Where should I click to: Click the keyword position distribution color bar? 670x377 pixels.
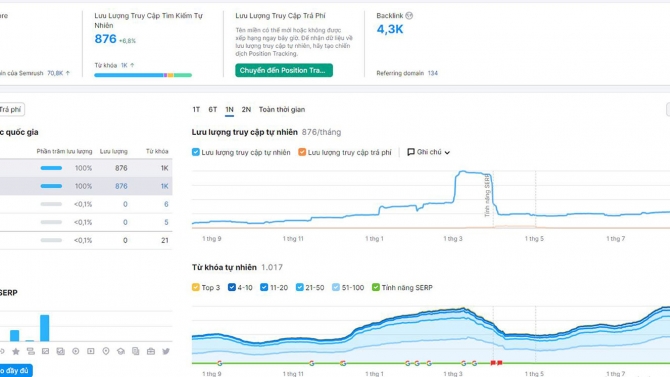[x=143, y=75]
